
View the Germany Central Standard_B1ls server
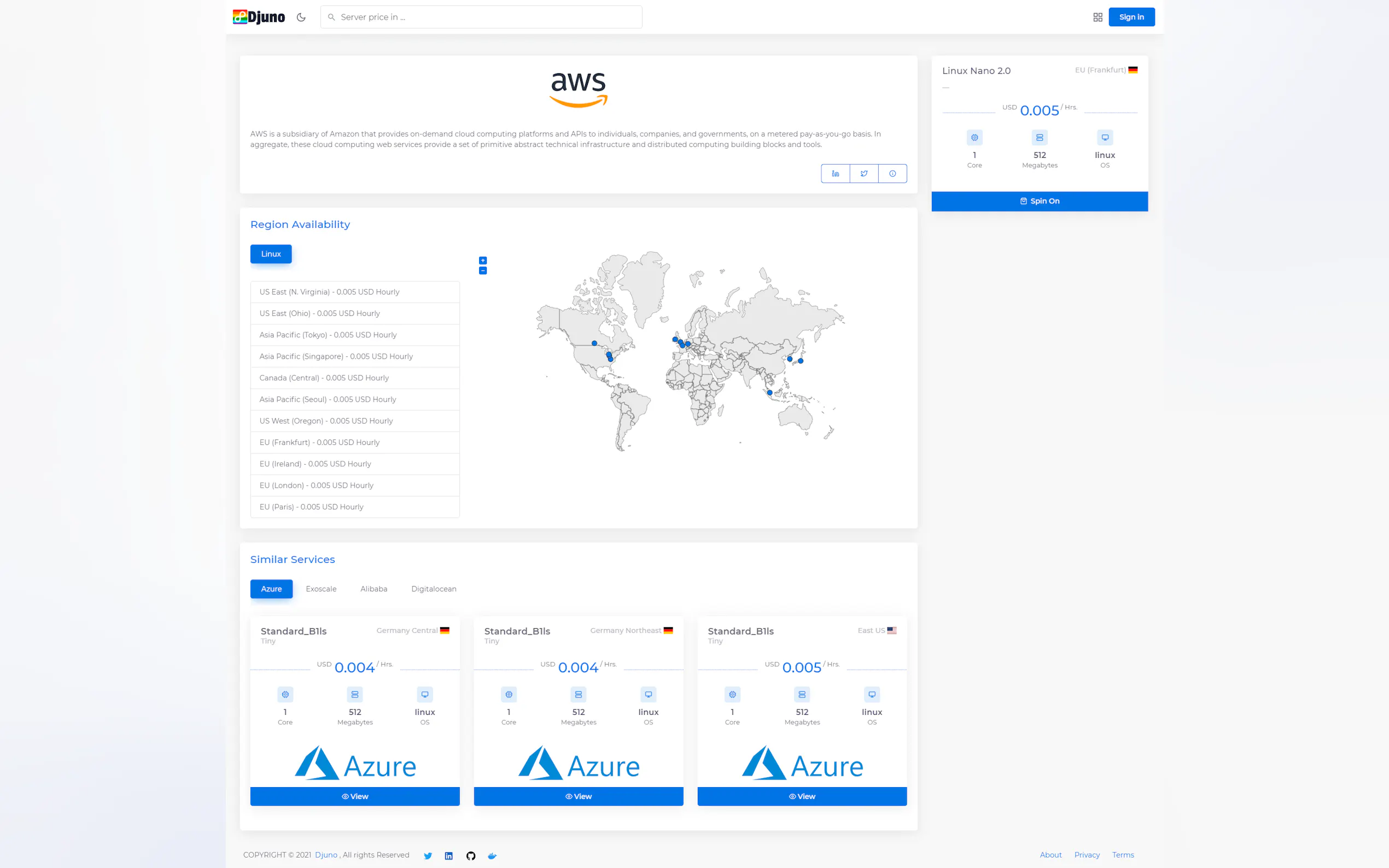pyautogui.click(x=355, y=796)
